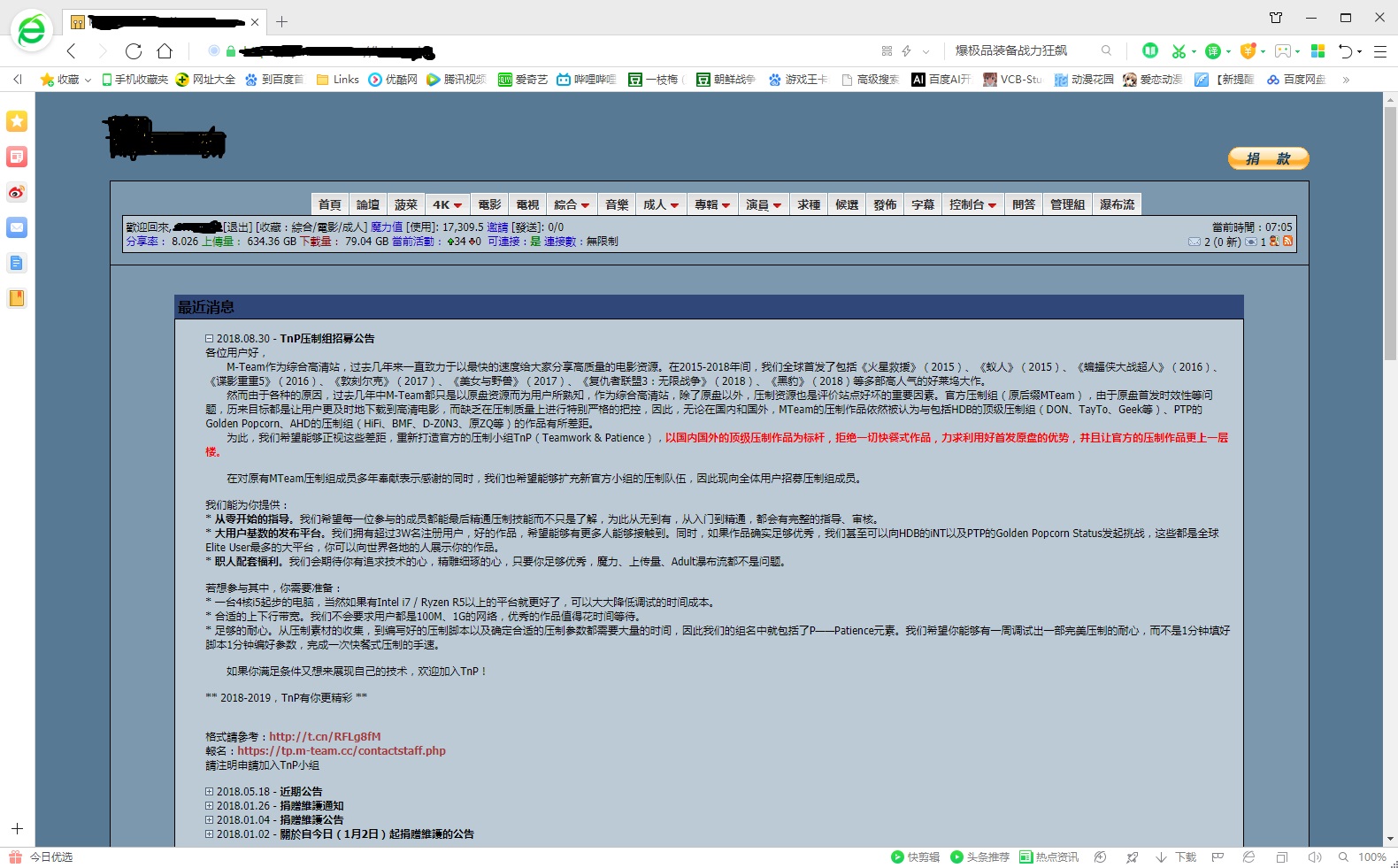Add sidebar app with plus icon
Image resolution: width=1398 pixels, height=868 pixels.
coord(17,829)
